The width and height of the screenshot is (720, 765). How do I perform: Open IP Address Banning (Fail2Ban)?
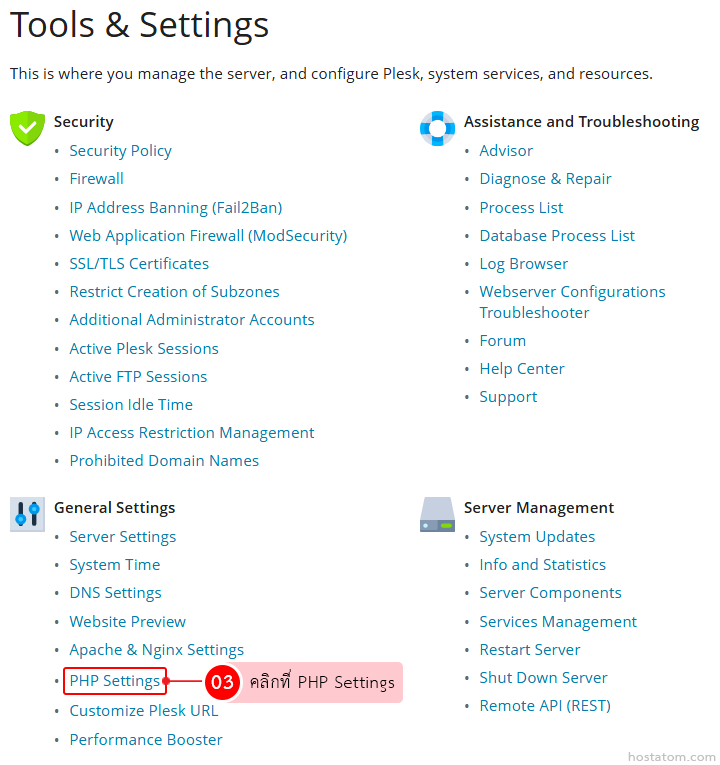(175, 208)
